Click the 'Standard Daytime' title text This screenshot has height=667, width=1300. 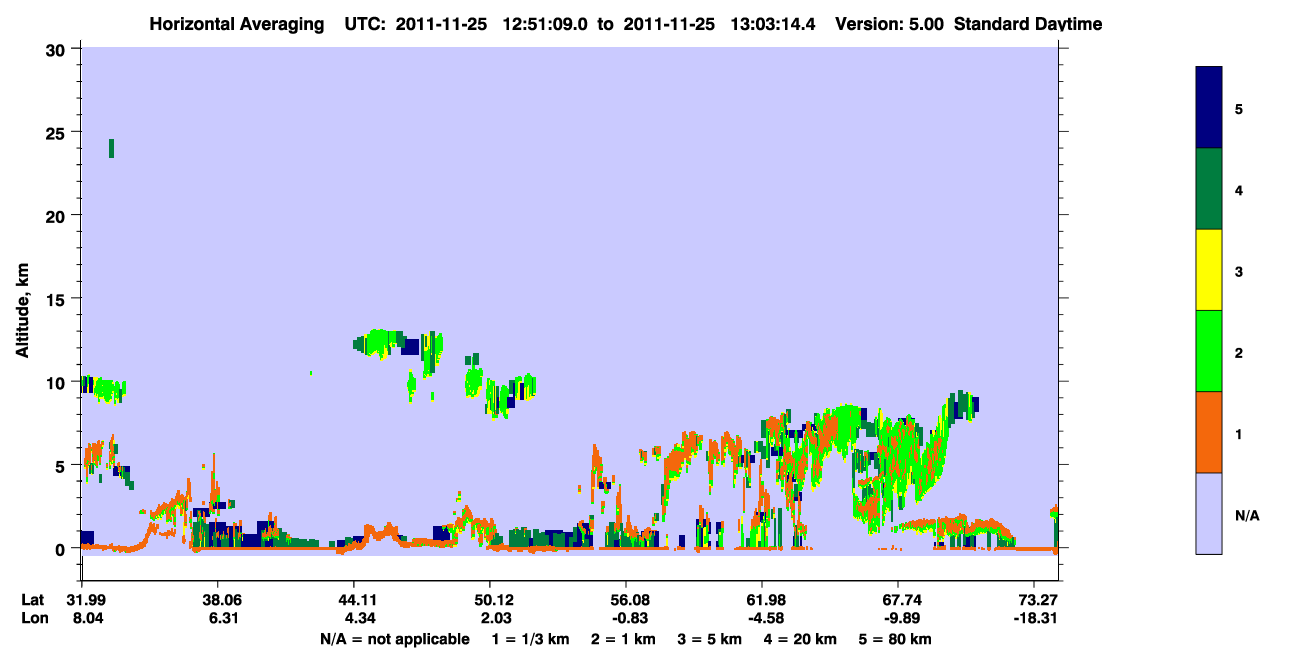click(1028, 24)
